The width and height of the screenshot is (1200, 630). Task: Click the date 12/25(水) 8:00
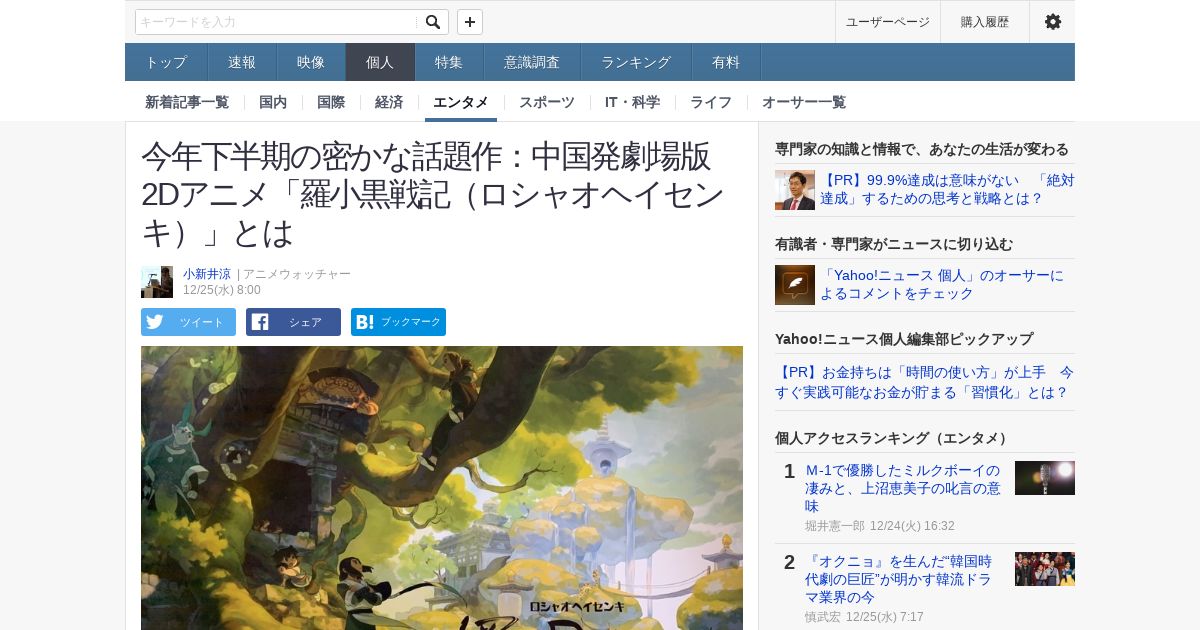222,290
